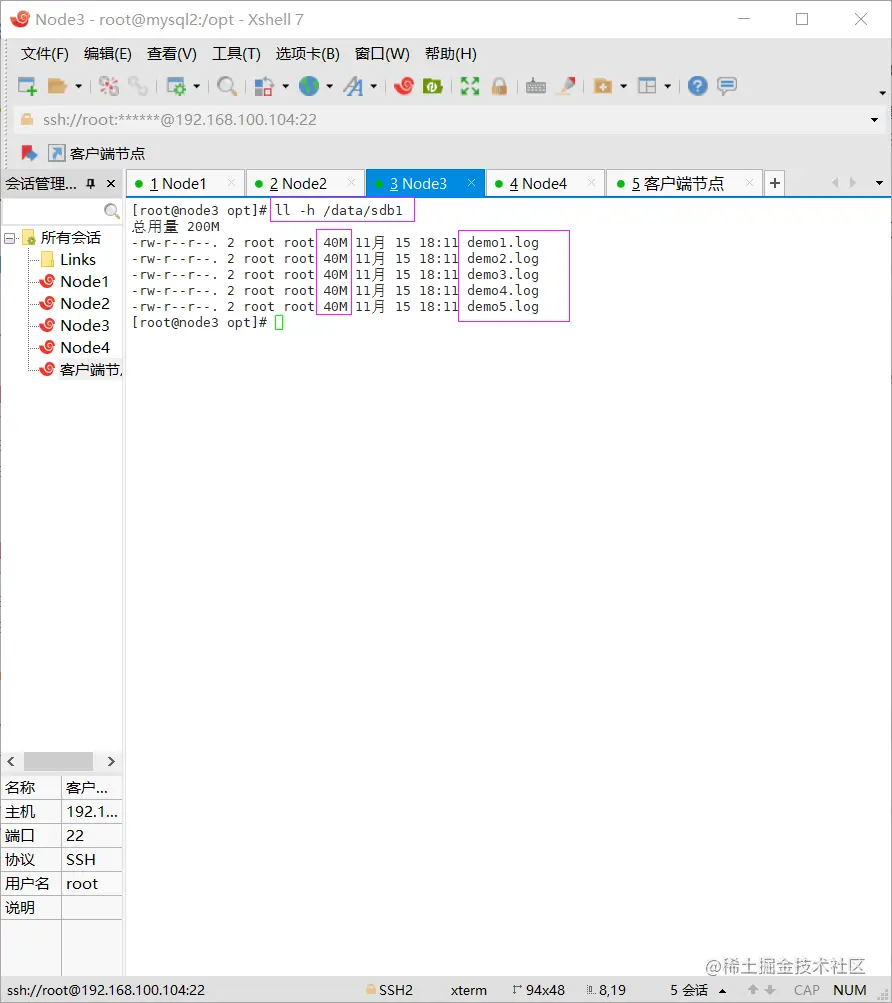
Task: Click the chat feedback bubble icon
Action: click(727, 86)
